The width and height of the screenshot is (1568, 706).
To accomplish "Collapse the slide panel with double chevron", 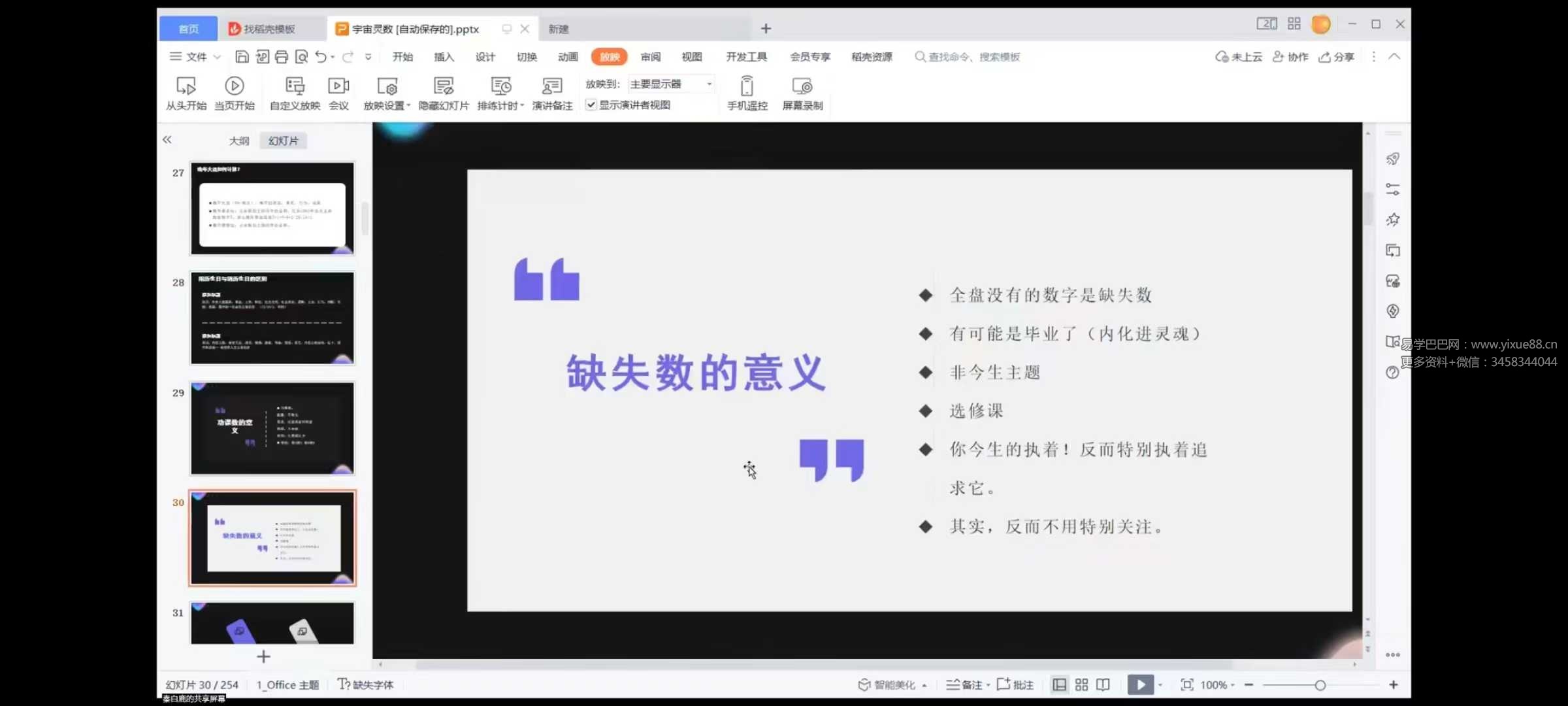I will pyautogui.click(x=167, y=139).
